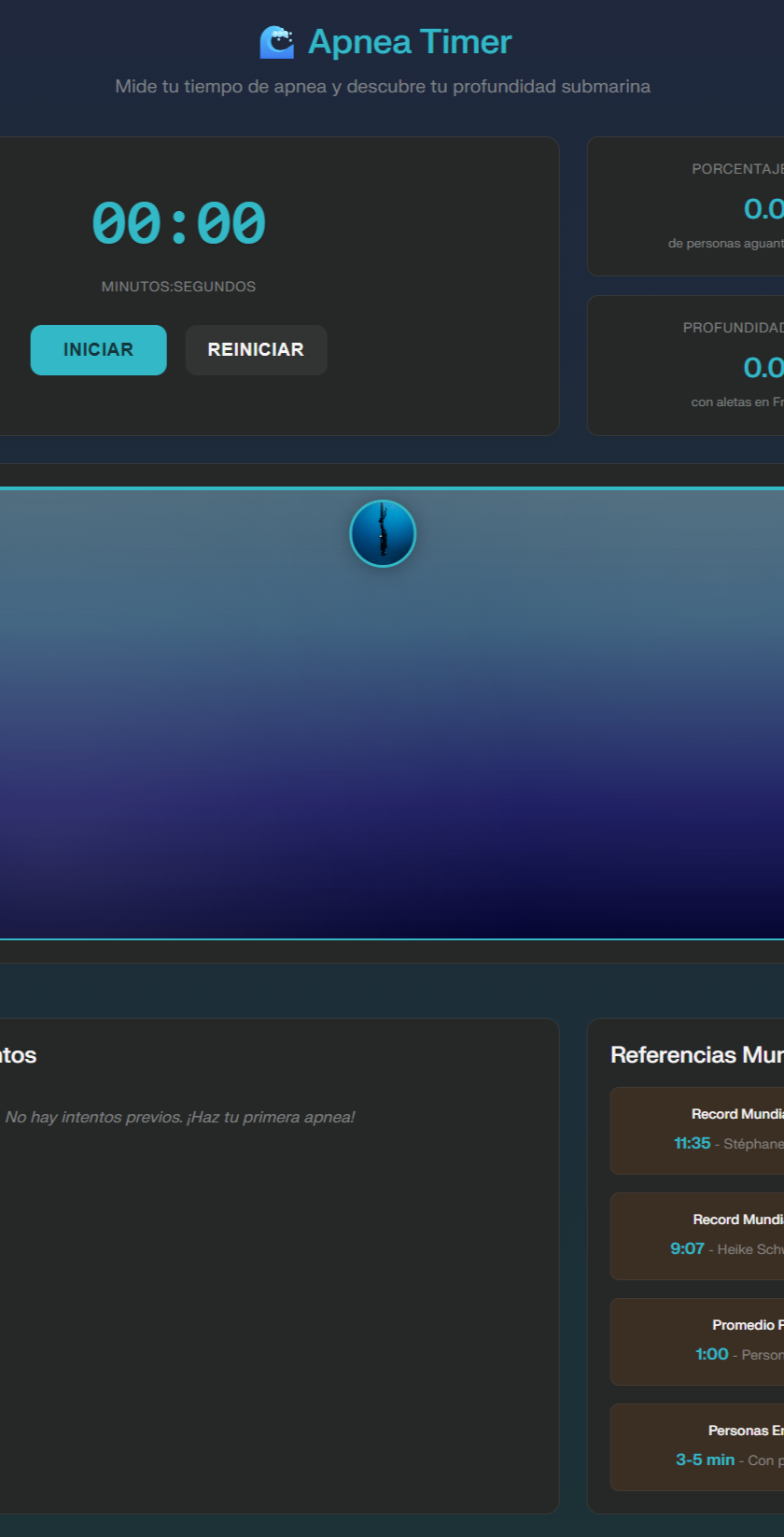Click the attempts panel heading
This screenshot has width=784, height=1537.
[x=19, y=1055]
